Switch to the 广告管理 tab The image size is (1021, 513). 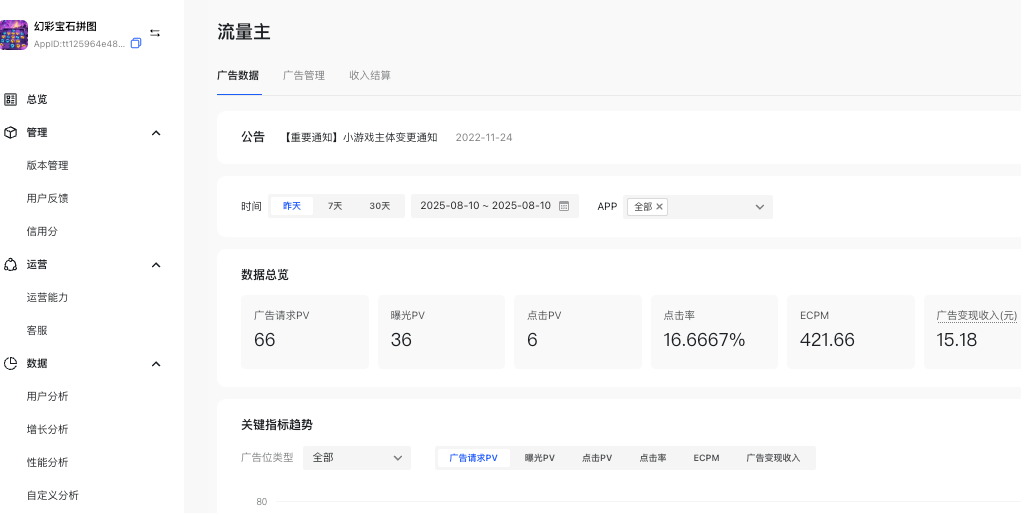coord(303,75)
